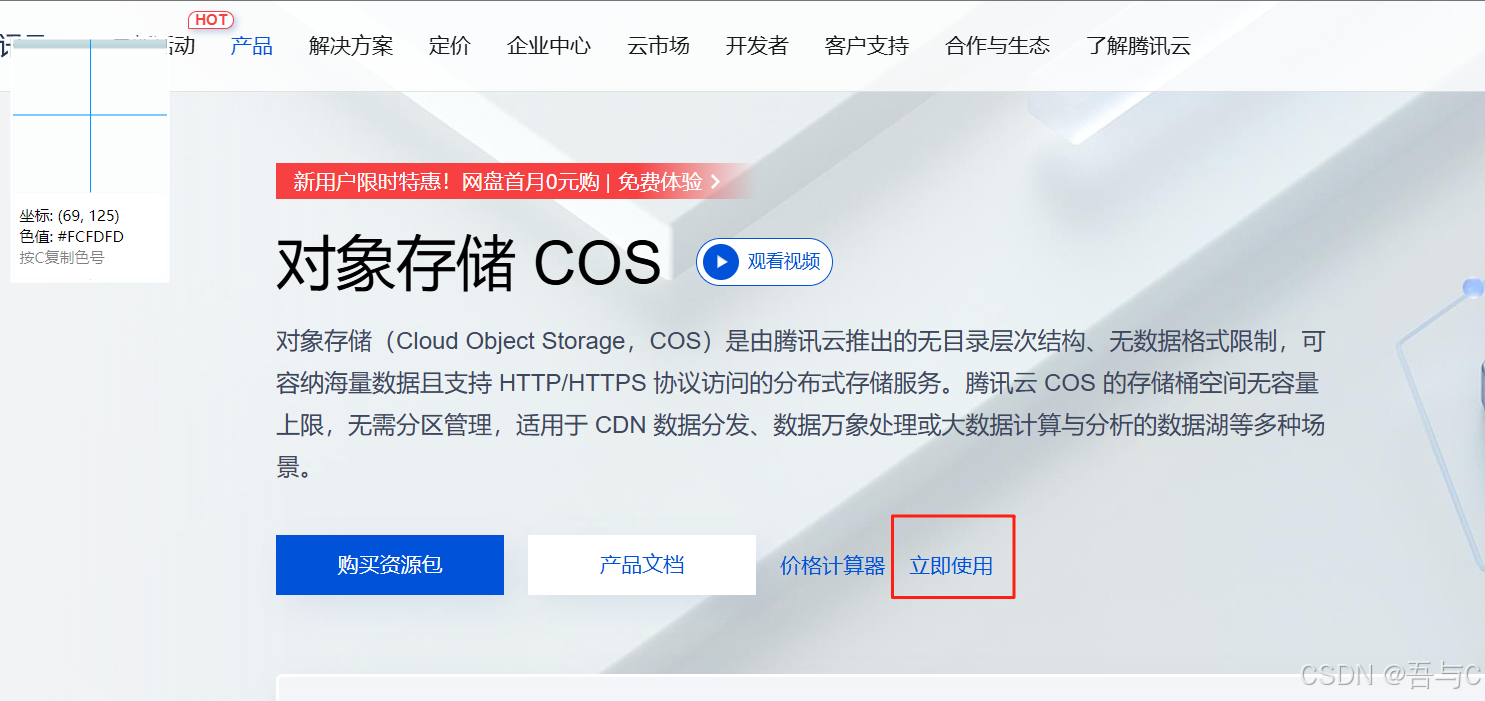The width and height of the screenshot is (1485, 701).
Task: Open the 解决方案 menu
Action: [351, 46]
